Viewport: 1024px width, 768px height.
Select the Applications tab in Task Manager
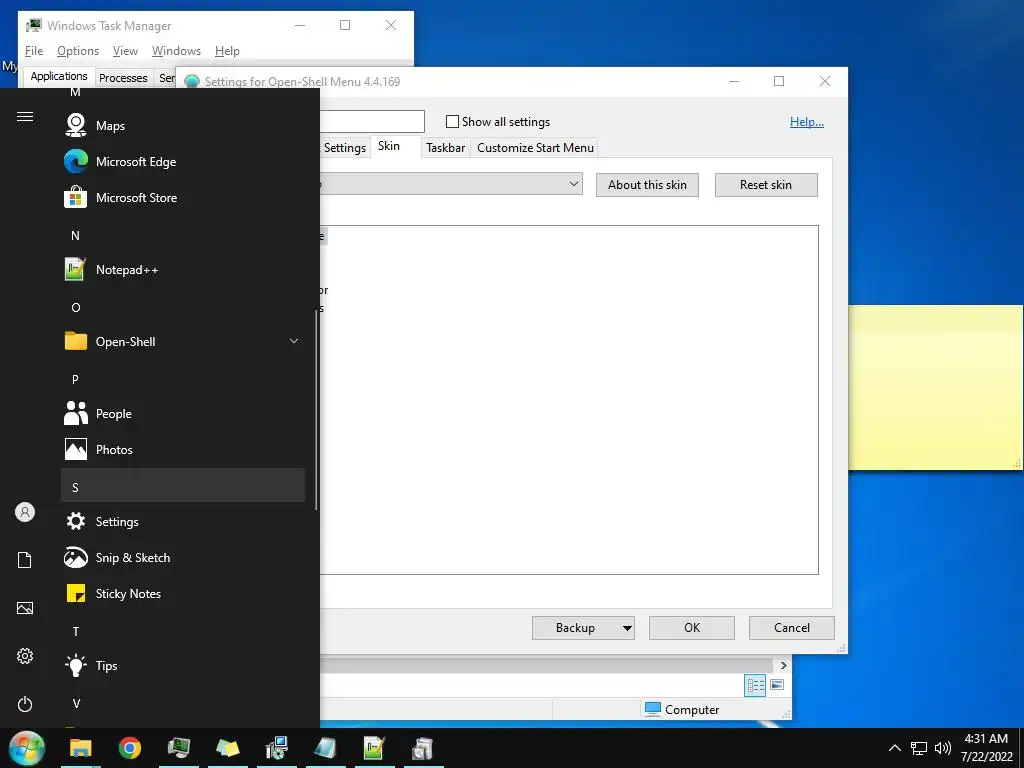(x=59, y=76)
